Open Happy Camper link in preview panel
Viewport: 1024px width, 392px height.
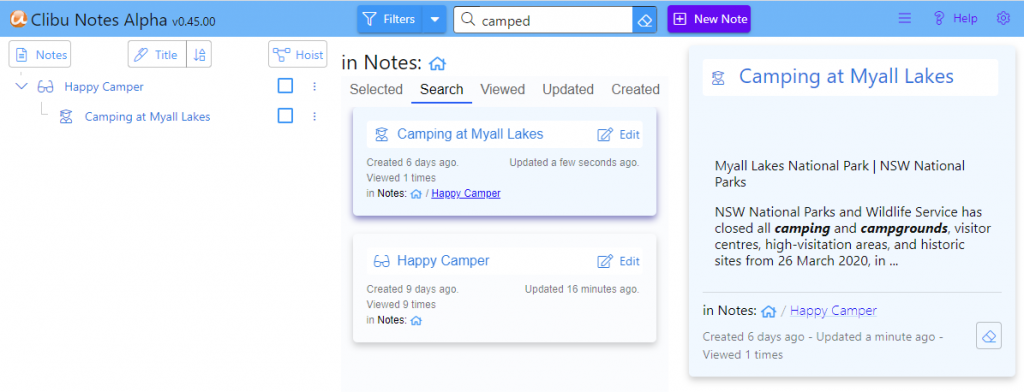(x=833, y=311)
